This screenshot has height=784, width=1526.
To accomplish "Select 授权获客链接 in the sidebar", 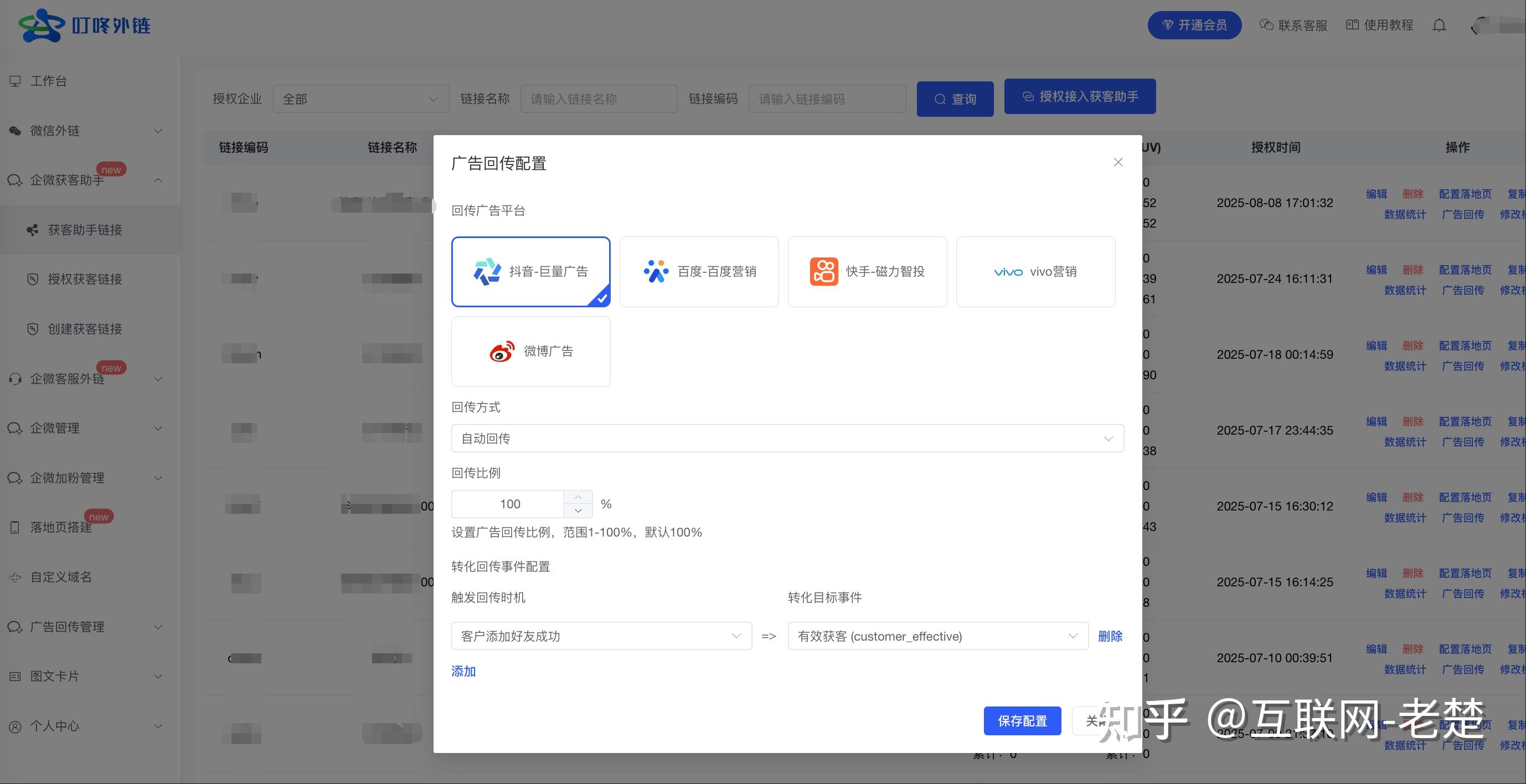I will (90, 279).
